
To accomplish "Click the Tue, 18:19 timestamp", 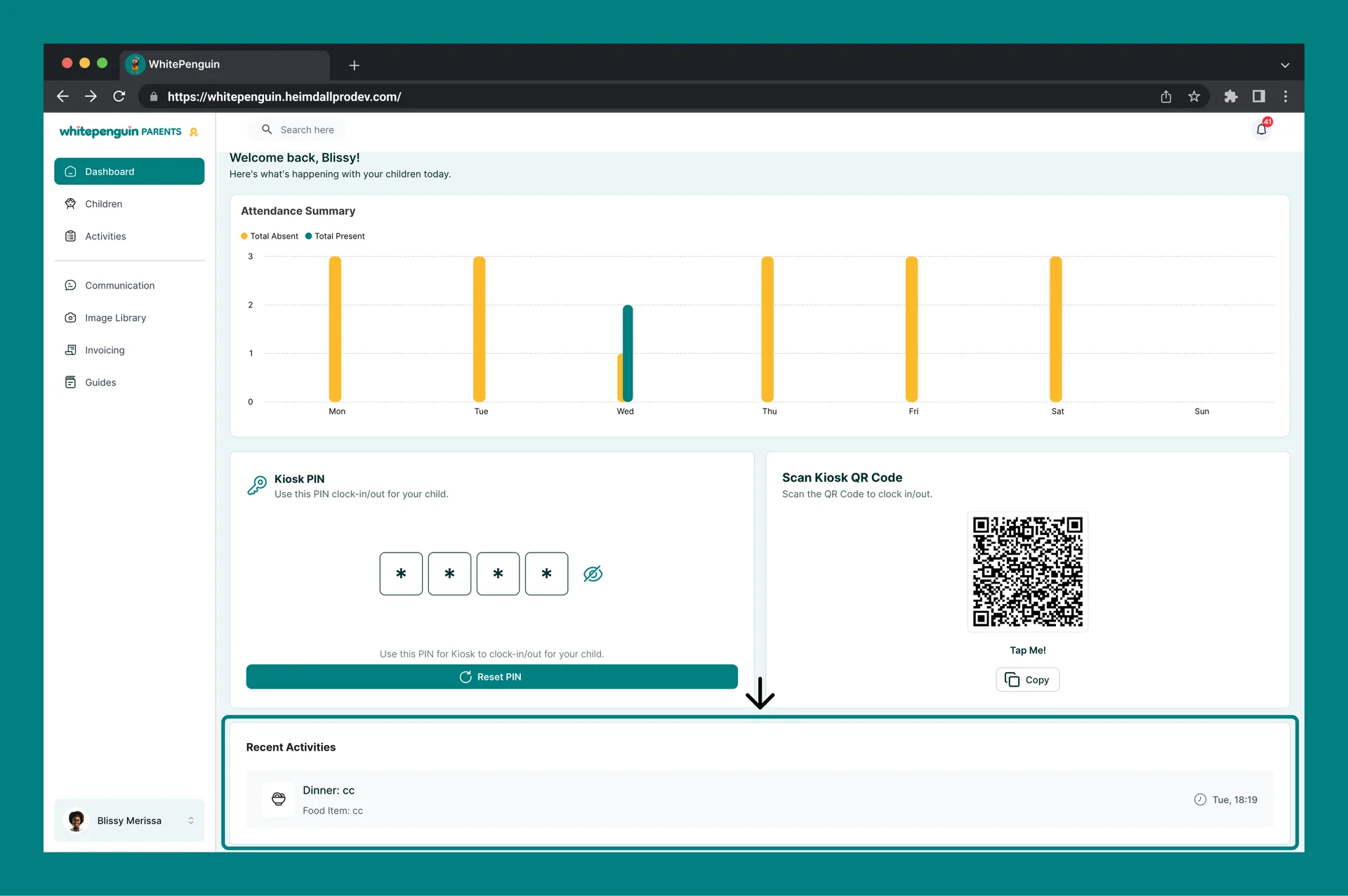I will (1235, 800).
